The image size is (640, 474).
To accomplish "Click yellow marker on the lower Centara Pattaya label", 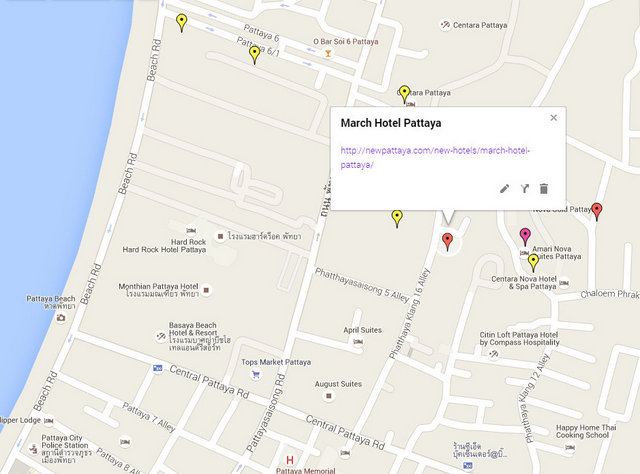I will tap(404, 95).
